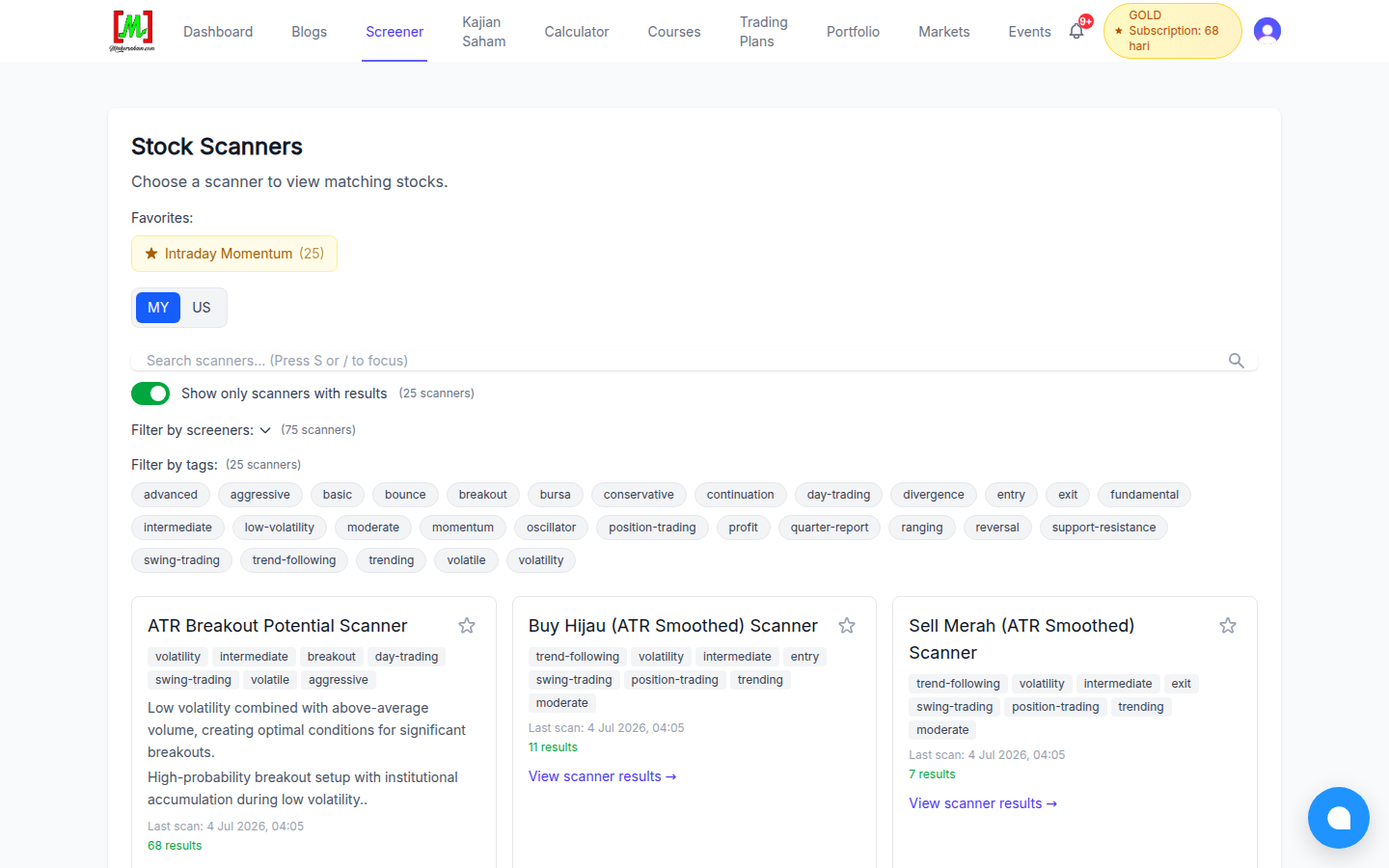Open the notifications bell
The width and height of the screenshot is (1389, 868).
(1076, 31)
